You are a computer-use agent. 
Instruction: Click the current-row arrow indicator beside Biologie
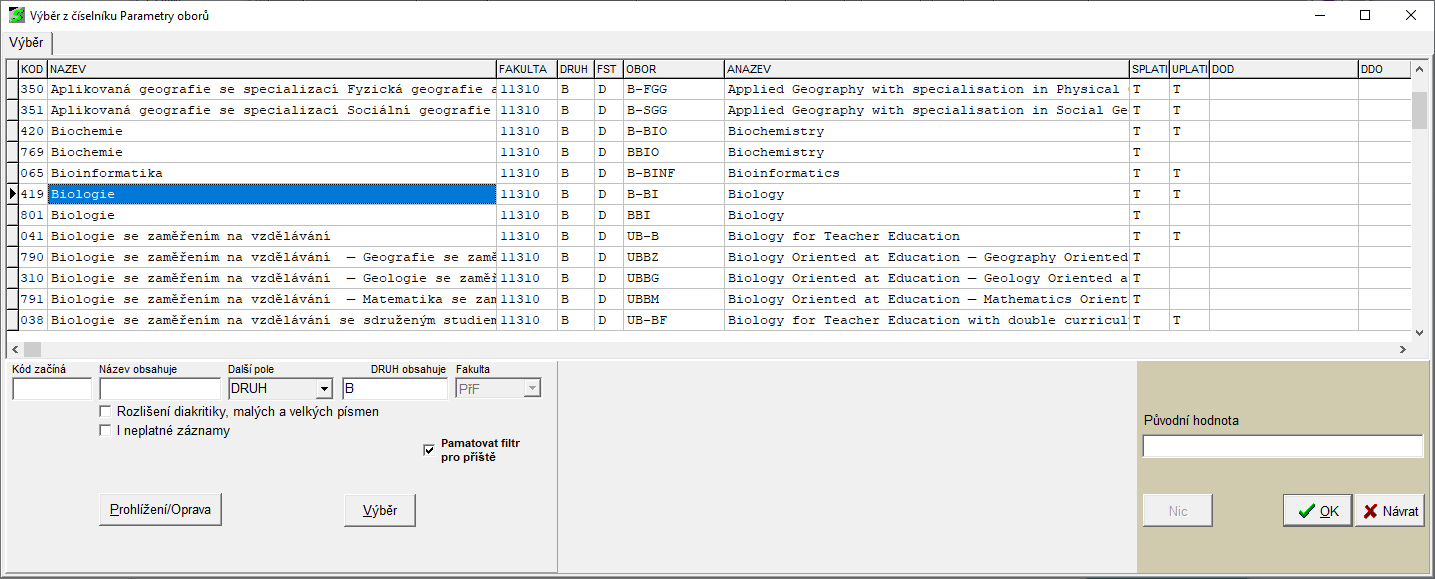click(x=12, y=194)
